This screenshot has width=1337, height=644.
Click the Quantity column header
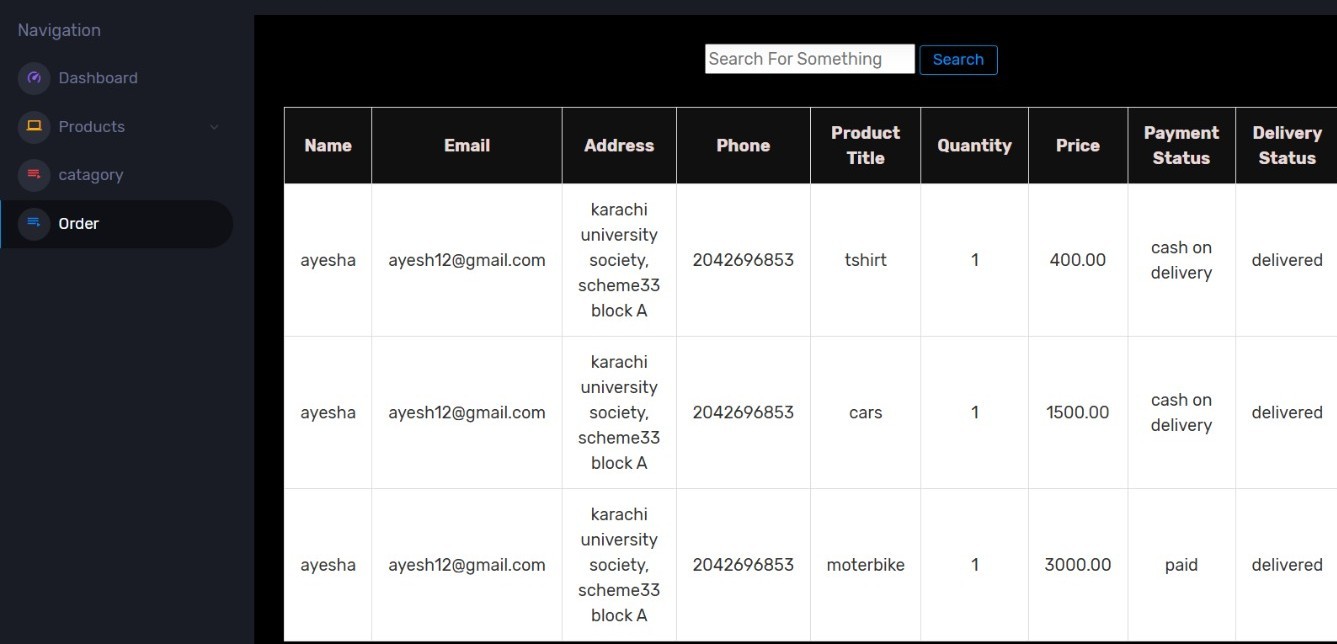(974, 145)
